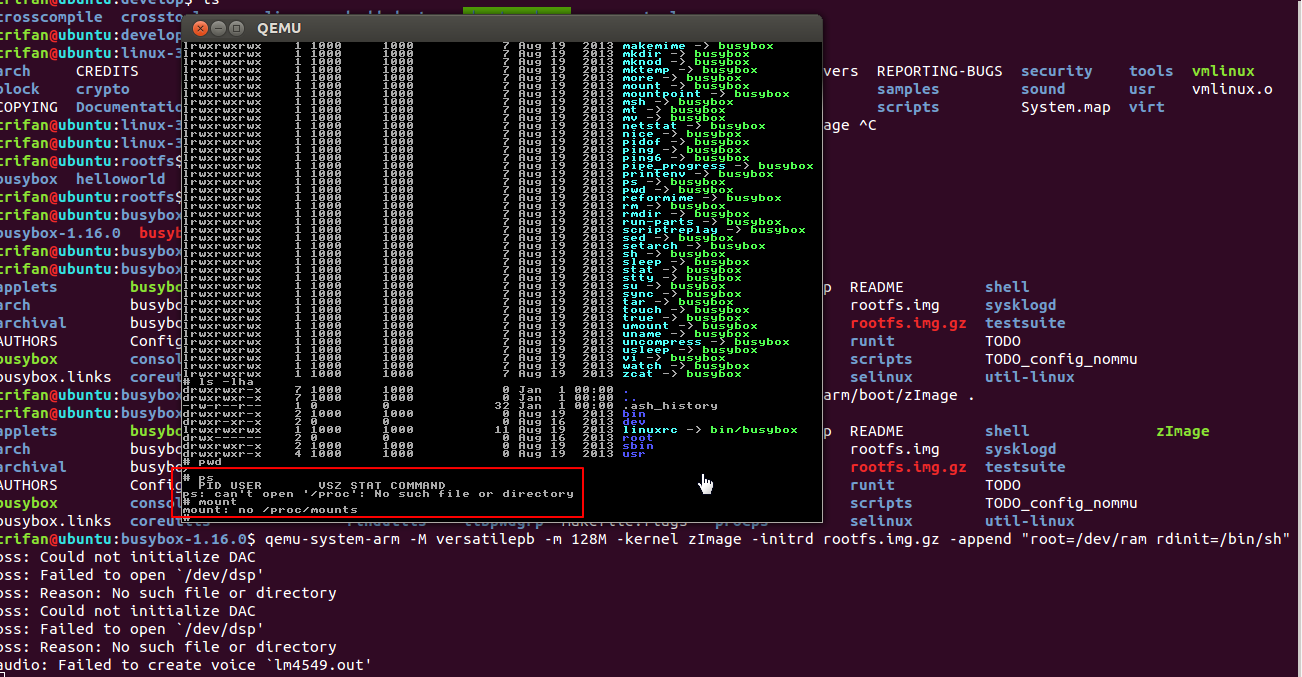Click 'mountpoint -> busybox' entry in QEMU

705,94
